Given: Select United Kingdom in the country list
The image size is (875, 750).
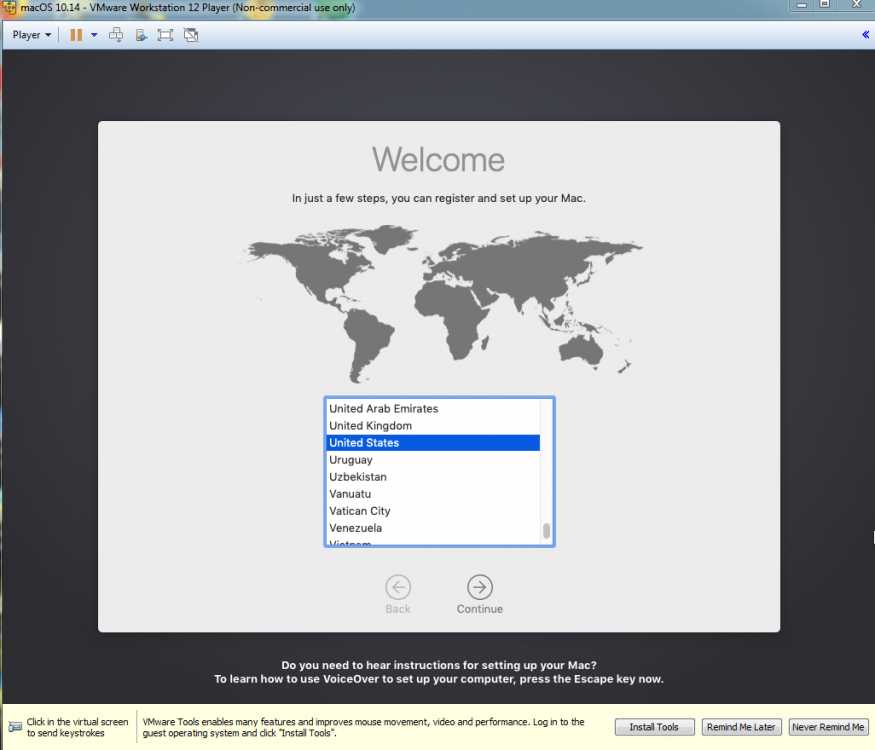Looking at the screenshot, I should tap(432, 426).
